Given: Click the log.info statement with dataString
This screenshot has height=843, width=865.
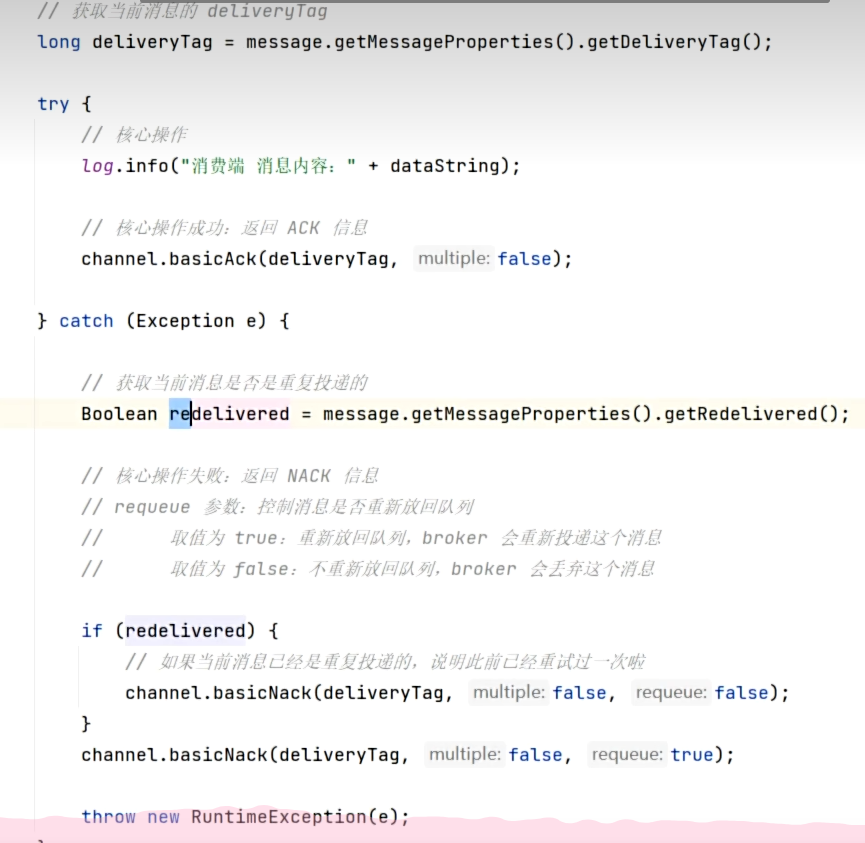Looking at the screenshot, I should (x=301, y=166).
